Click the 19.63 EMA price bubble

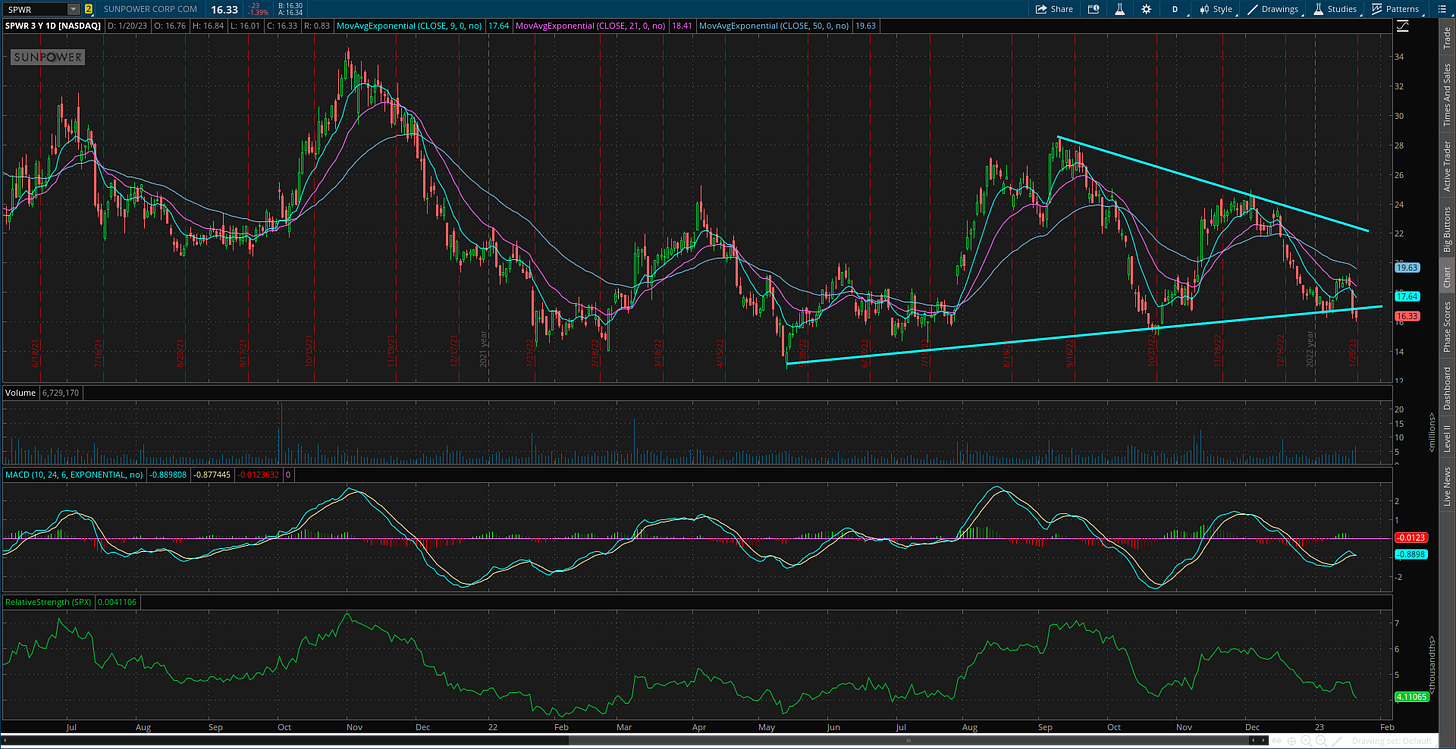(1407, 268)
